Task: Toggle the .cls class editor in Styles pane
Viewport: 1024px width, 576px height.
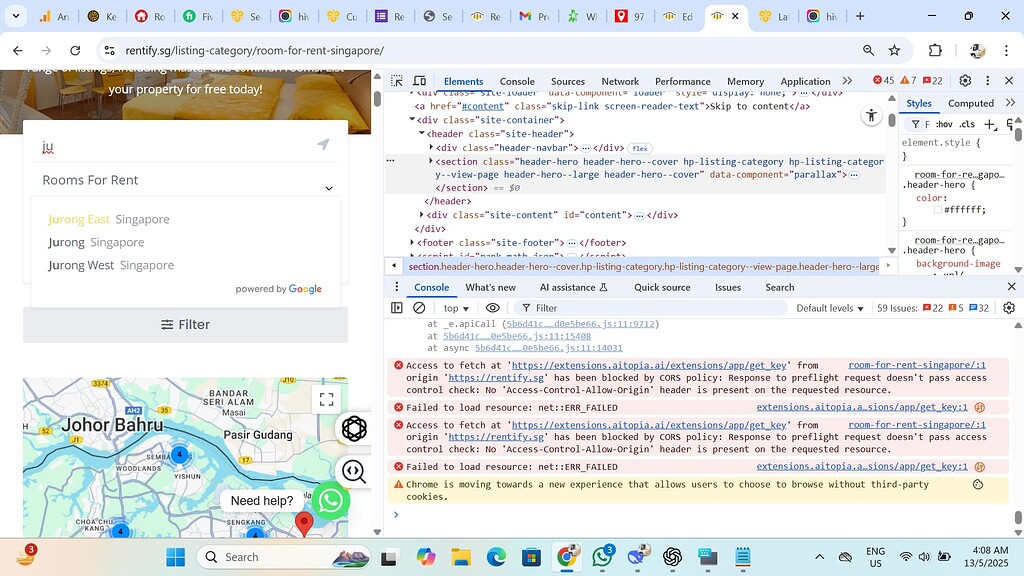Action: pos(966,123)
